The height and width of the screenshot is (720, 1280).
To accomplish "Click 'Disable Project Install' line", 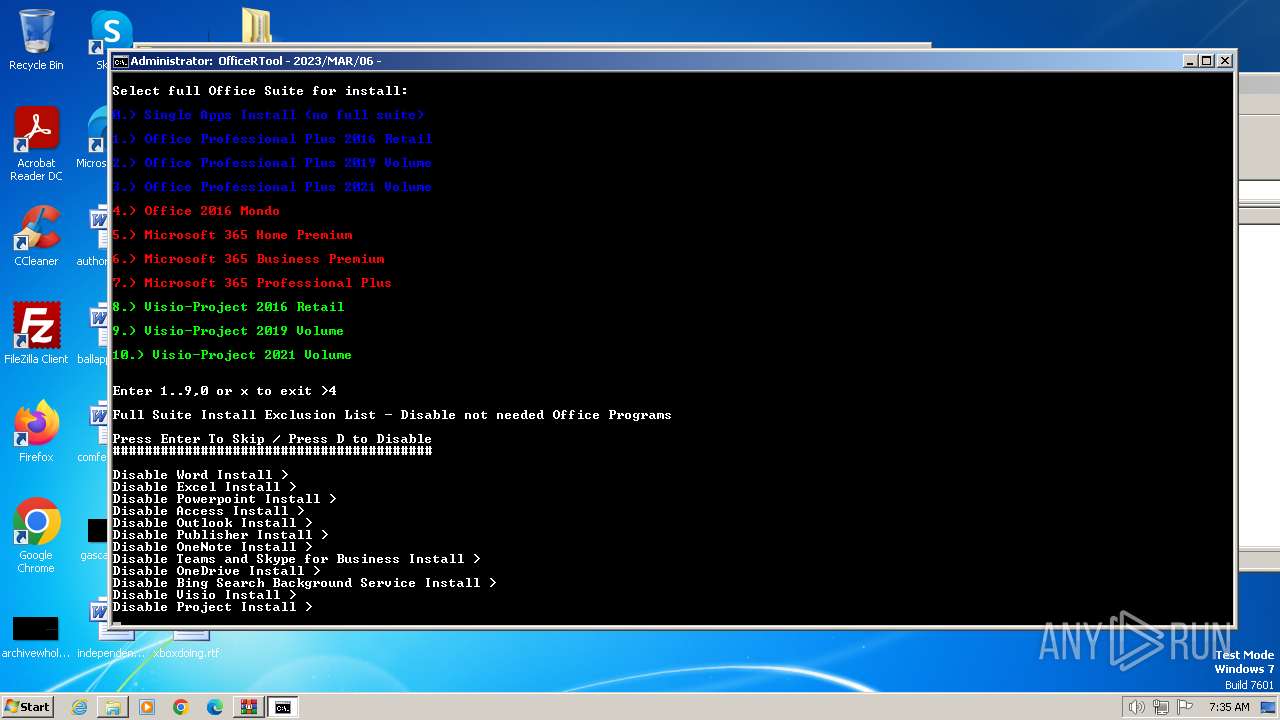I will 212,607.
